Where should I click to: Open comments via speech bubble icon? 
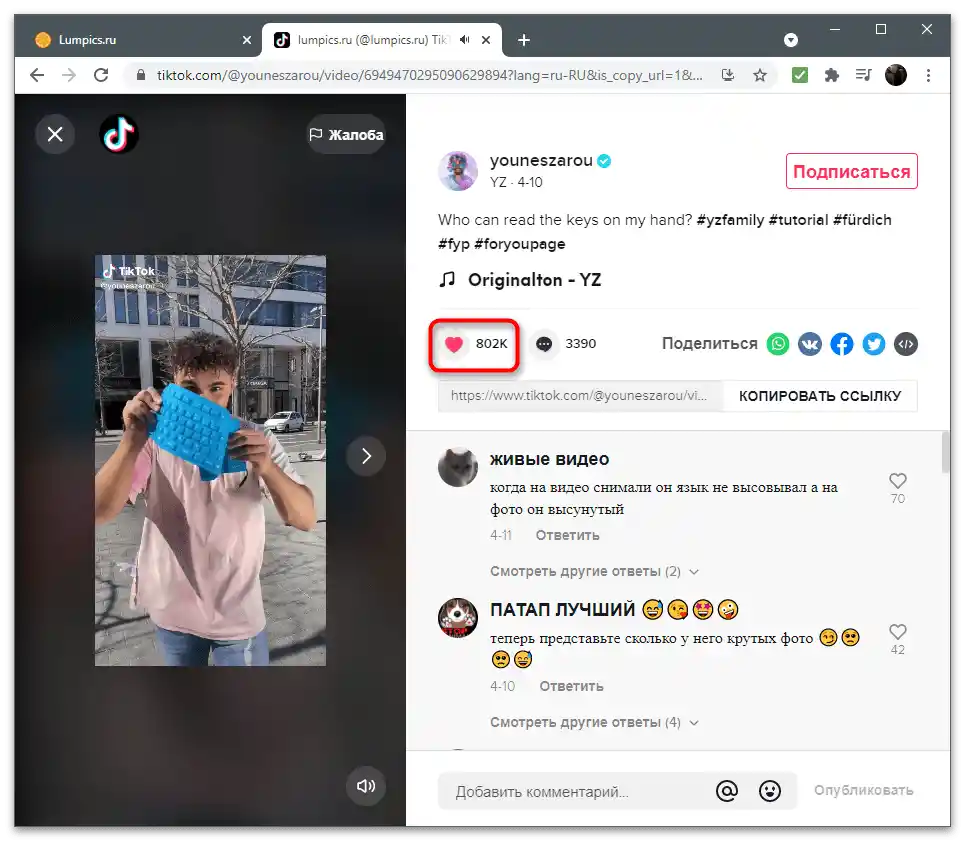[544, 344]
